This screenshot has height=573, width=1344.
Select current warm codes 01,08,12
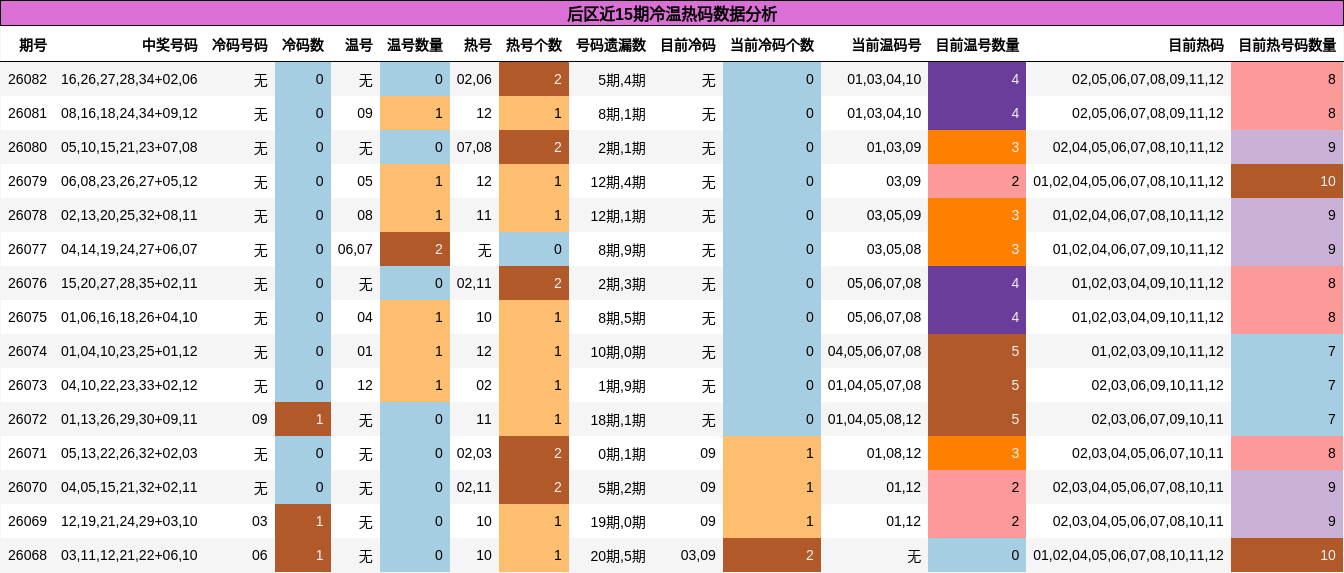[x=894, y=453]
